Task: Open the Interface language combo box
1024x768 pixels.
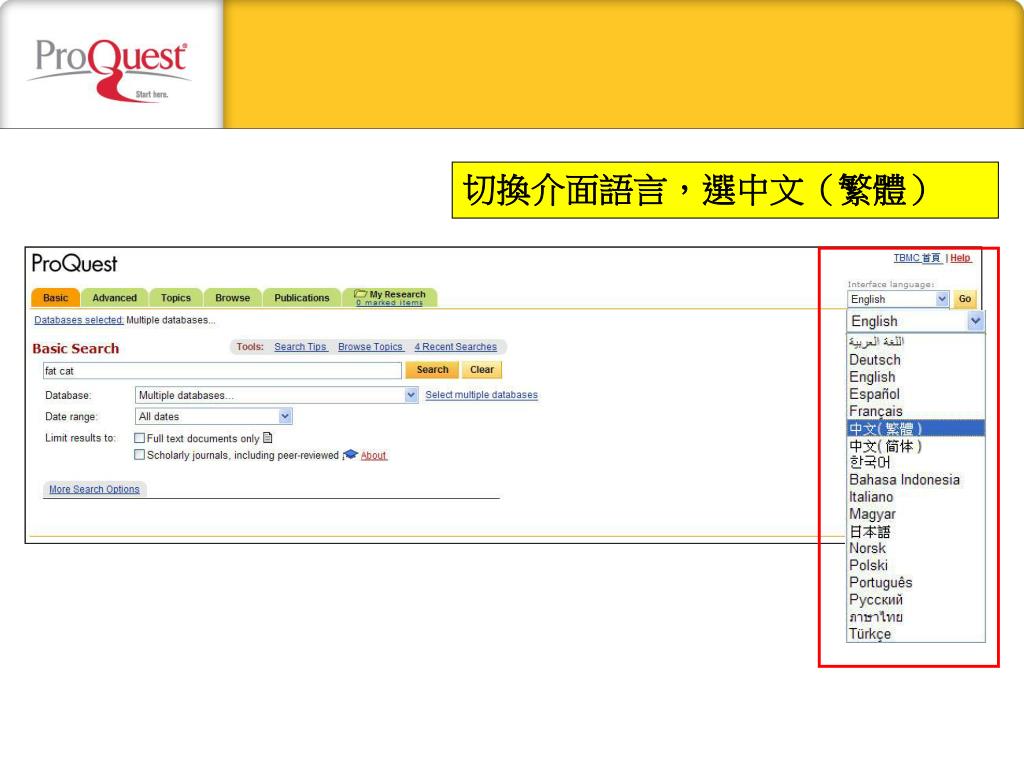Action: click(x=898, y=299)
